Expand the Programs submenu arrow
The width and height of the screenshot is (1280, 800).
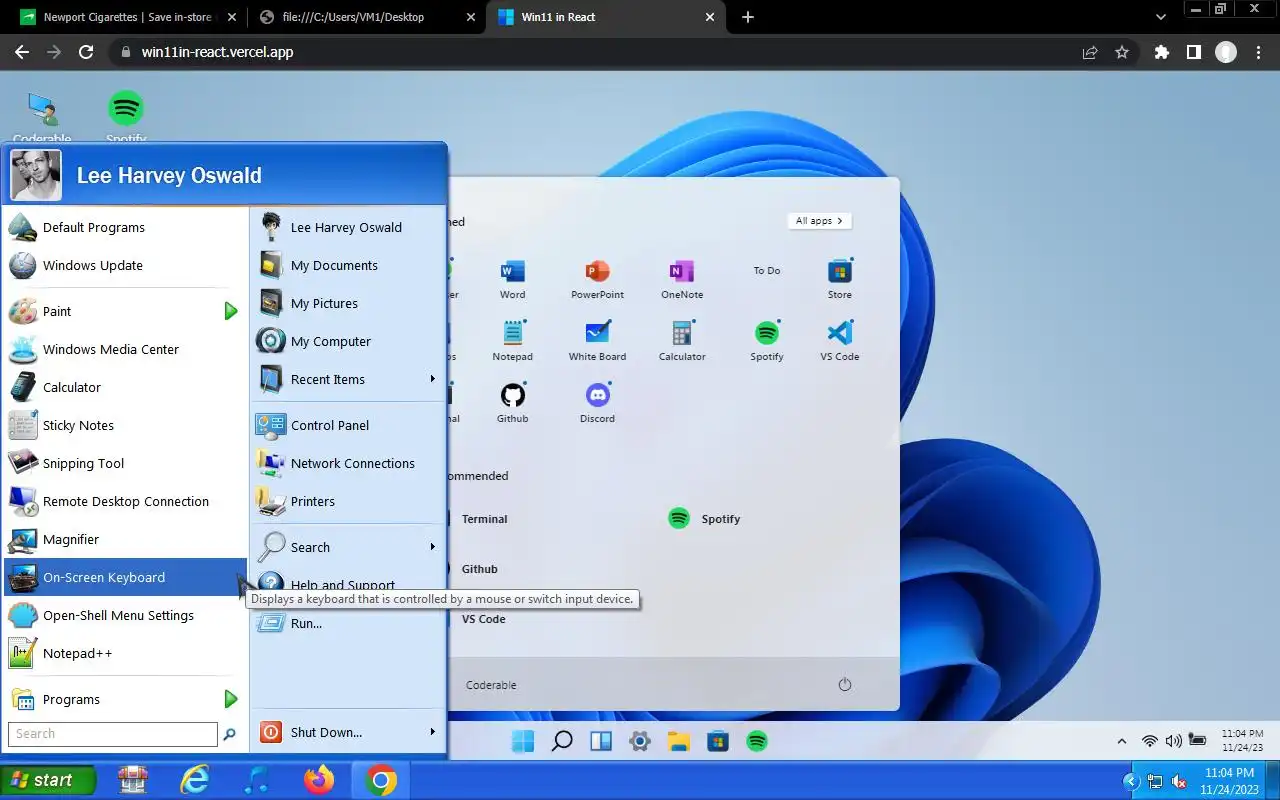tap(231, 699)
